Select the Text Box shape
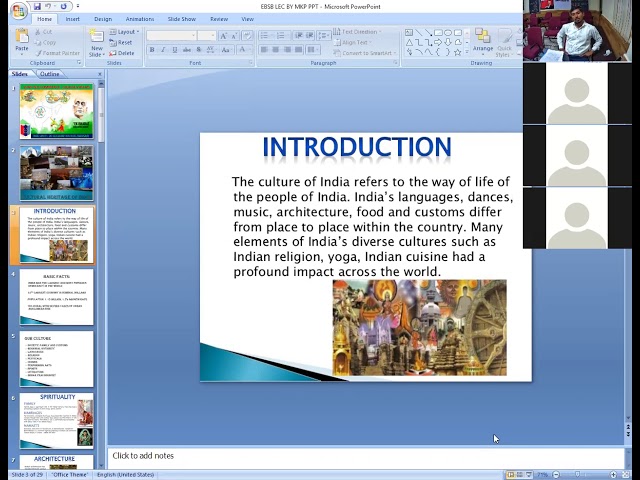This screenshot has width=640, height=480. point(409,33)
